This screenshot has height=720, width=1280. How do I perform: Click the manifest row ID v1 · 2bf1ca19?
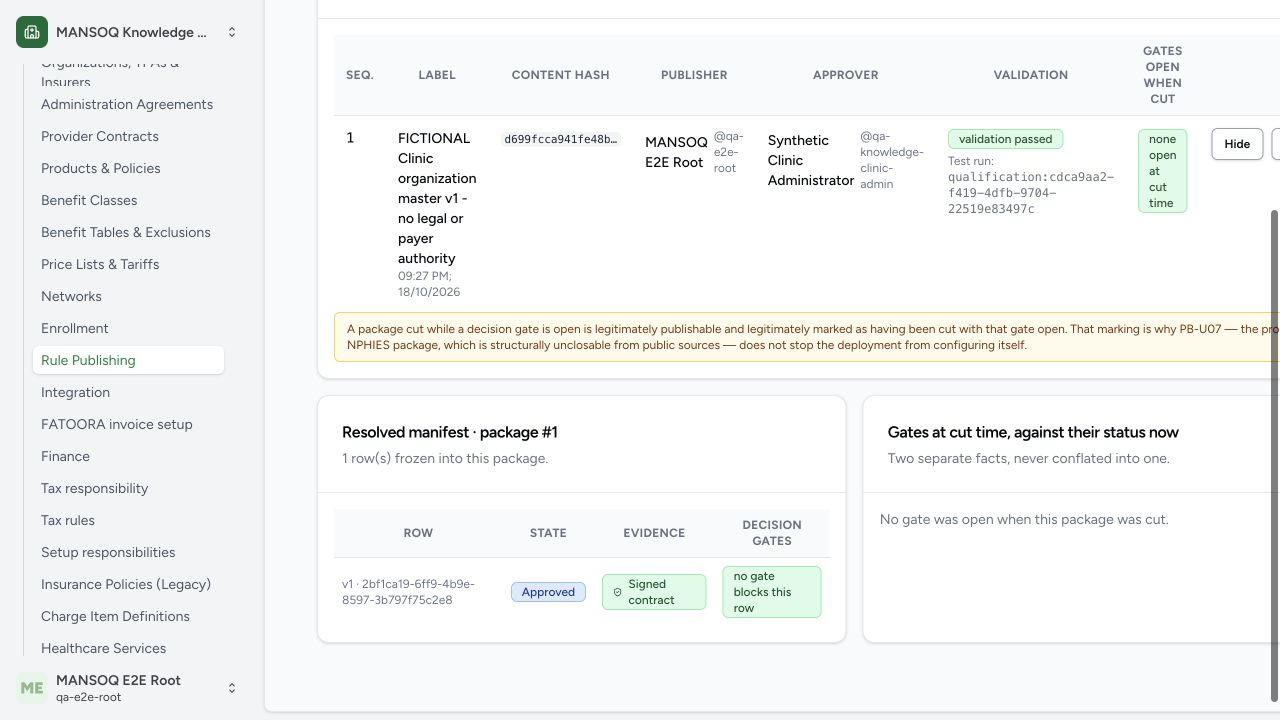point(408,592)
